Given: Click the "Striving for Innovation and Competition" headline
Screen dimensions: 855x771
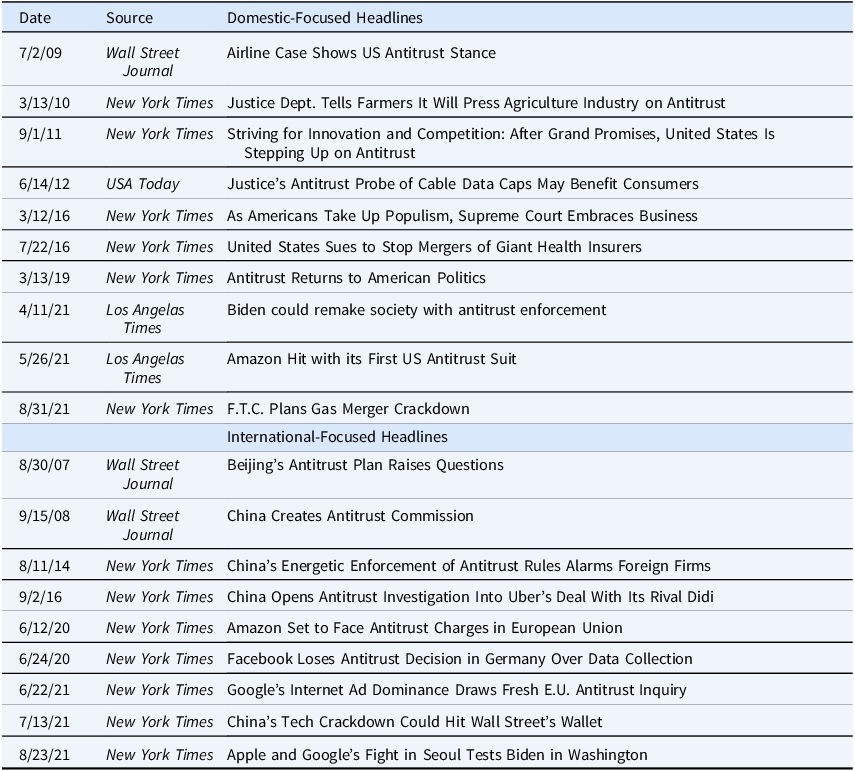Looking at the screenshot, I should tap(501, 143).
